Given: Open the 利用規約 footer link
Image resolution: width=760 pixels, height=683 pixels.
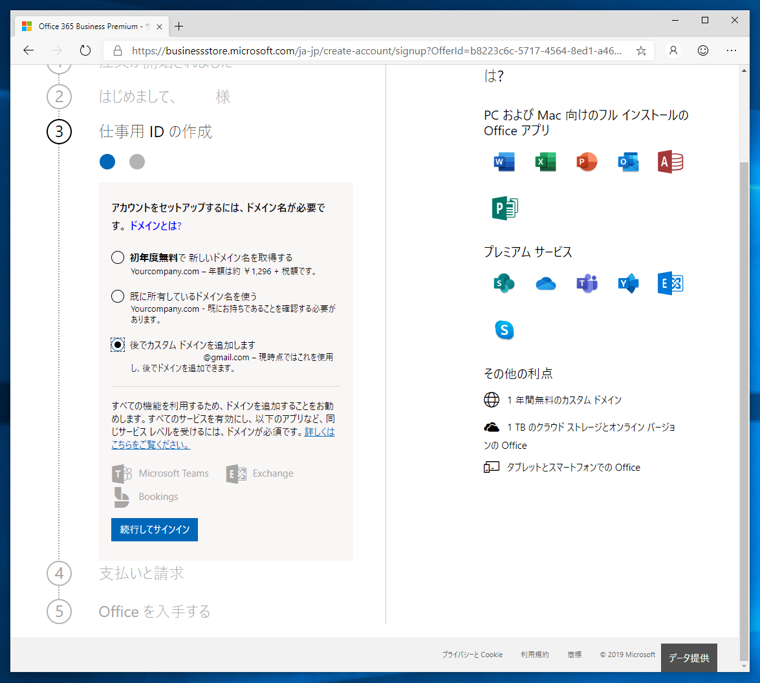Looking at the screenshot, I should pyautogui.click(x=535, y=654).
